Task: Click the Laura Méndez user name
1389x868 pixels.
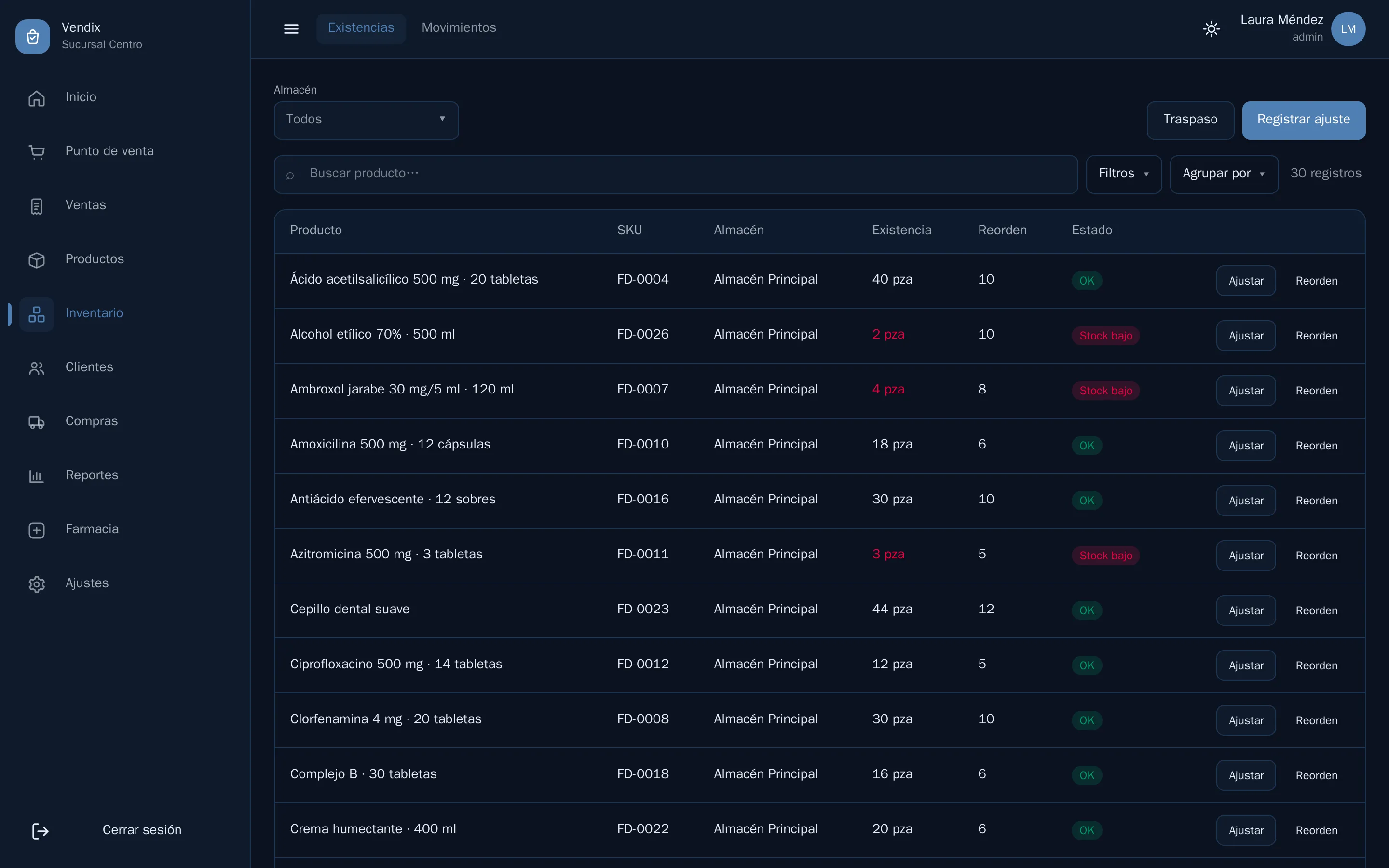Action: coord(1281,20)
